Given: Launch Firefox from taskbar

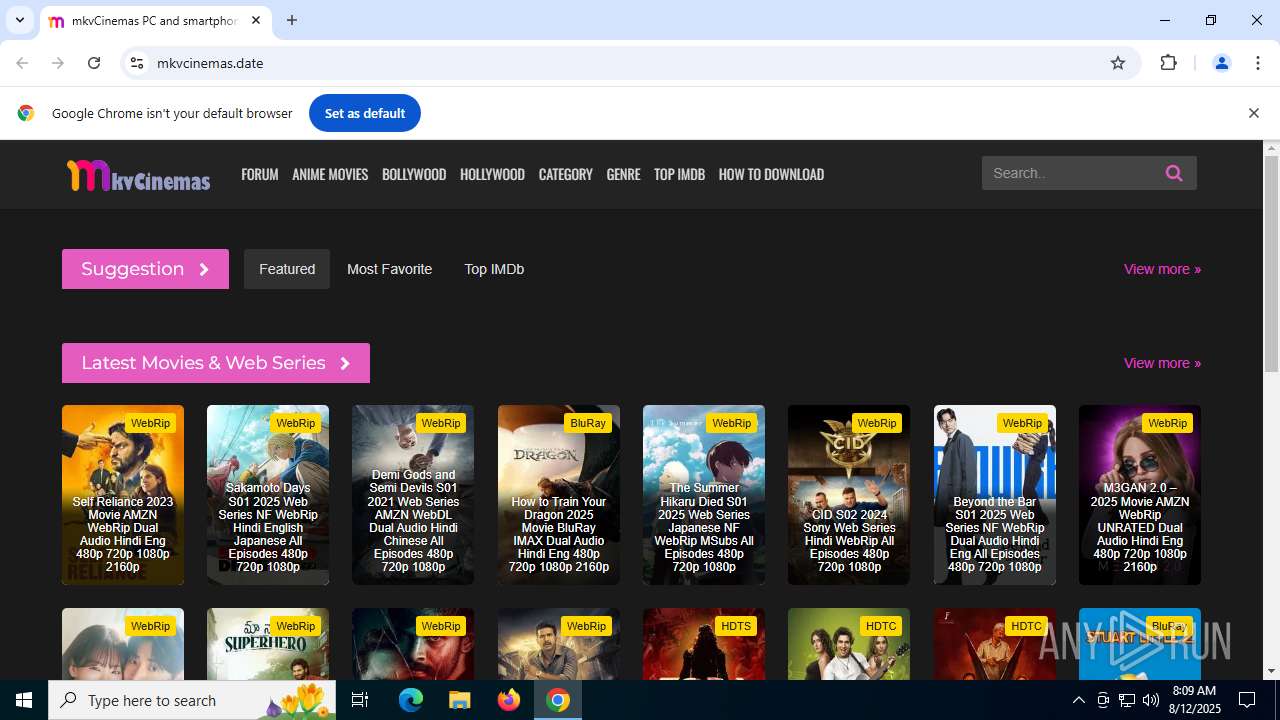Looking at the screenshot, I should pos(509,700).
